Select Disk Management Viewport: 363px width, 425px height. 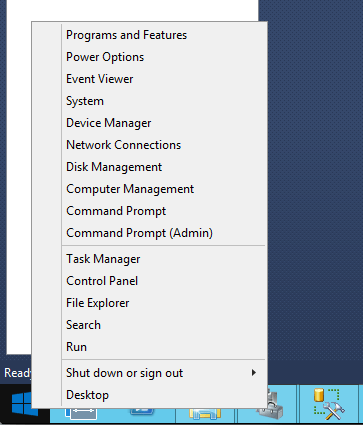114,167
